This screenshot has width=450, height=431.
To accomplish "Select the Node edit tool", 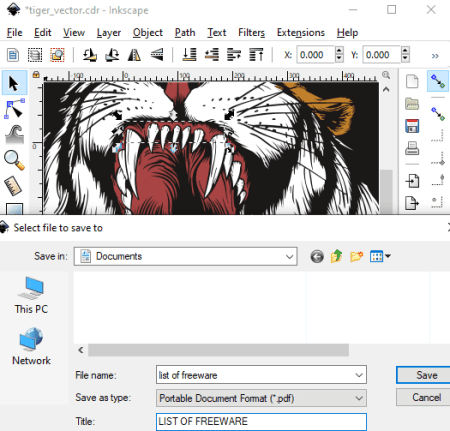I will [14, 109].
